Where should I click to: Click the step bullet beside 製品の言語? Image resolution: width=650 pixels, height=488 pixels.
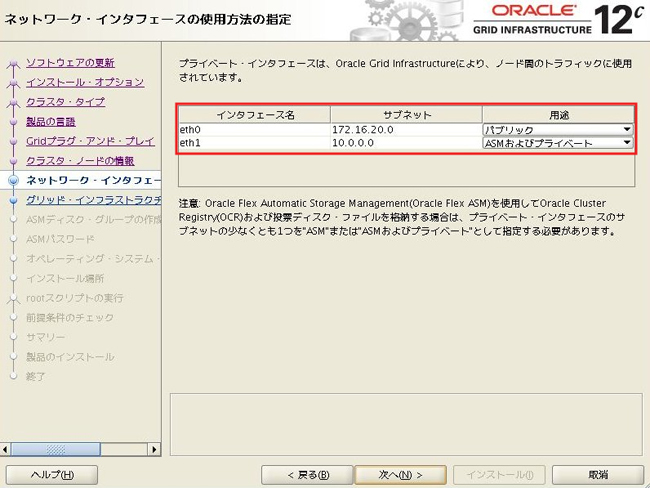[14, 122]
